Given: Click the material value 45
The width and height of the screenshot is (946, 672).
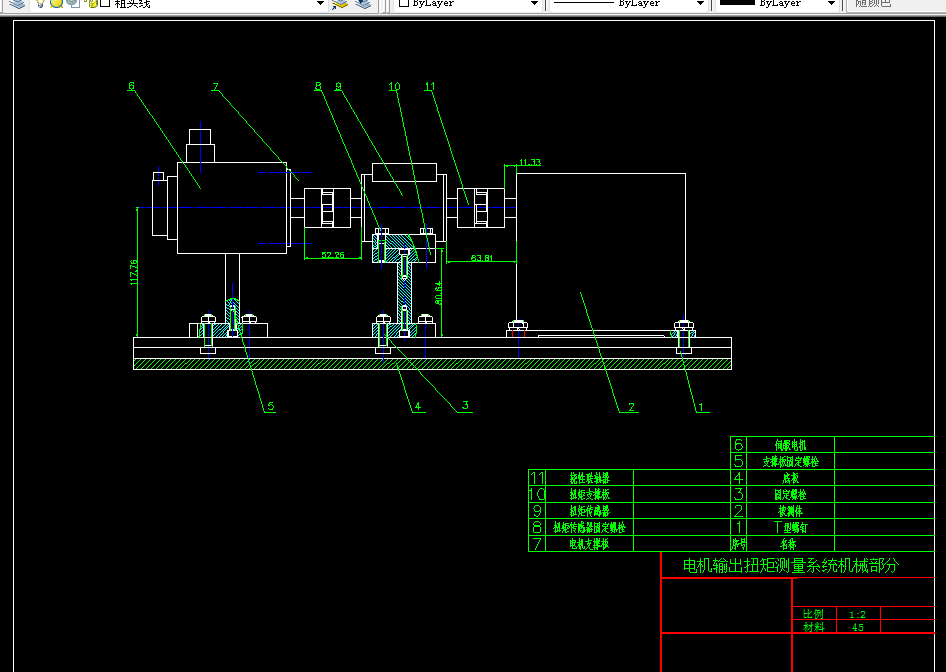Looking at the screenshot, I should click(x=857, y=627).
